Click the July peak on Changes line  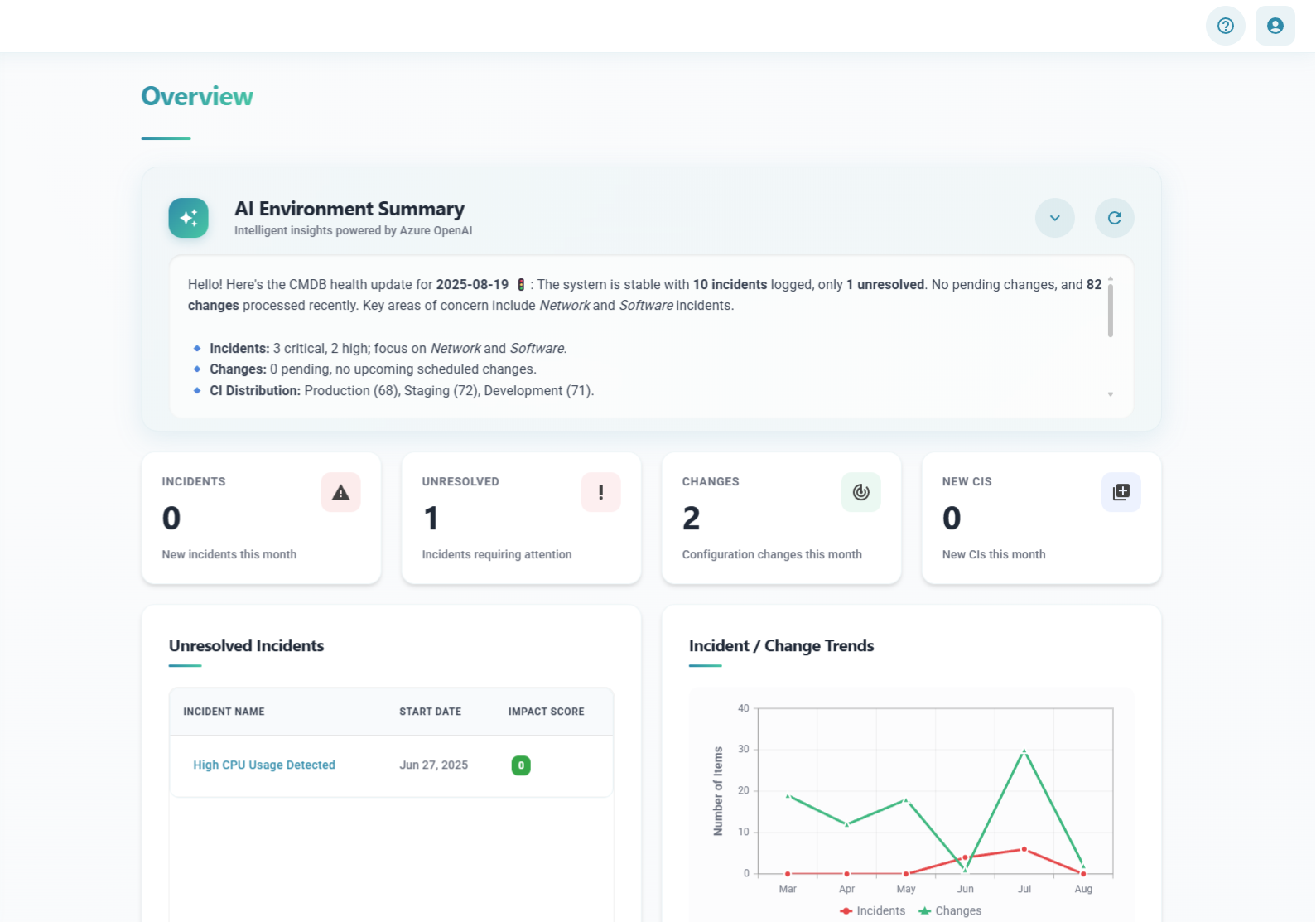tap(1024, 751)
